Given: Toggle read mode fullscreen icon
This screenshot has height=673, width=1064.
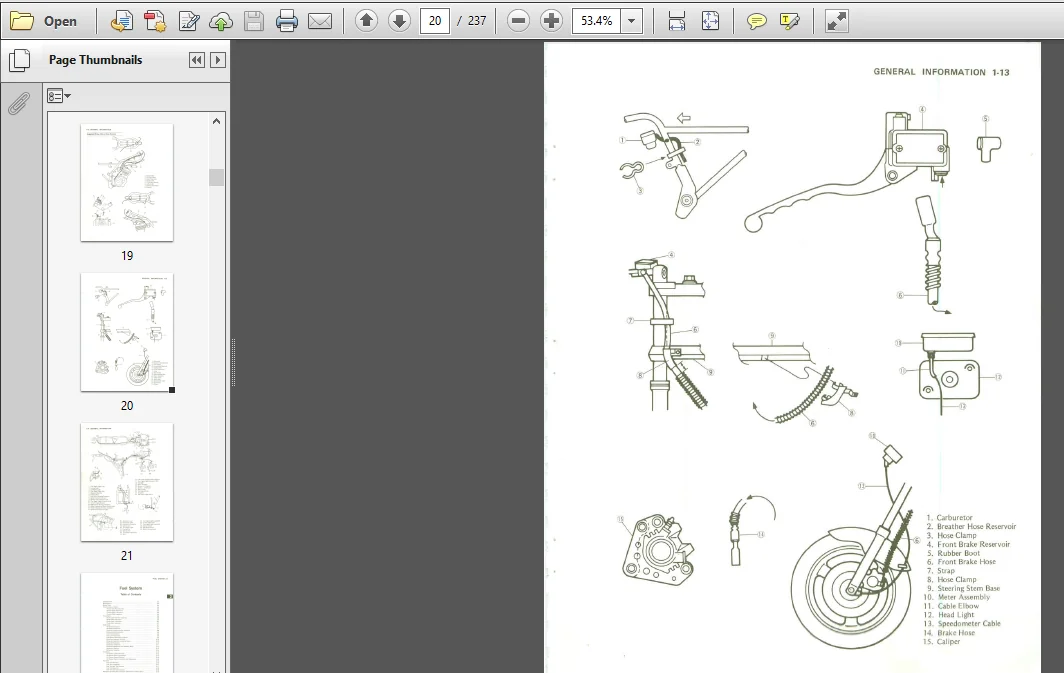Looking at the screenshot, I should pos(836,21).
